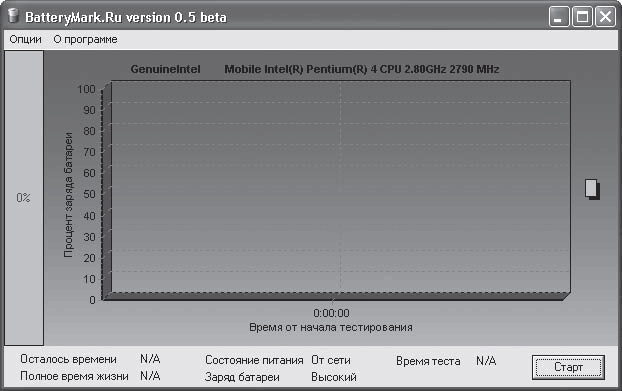The width and height of the screenshot is (622, 391).
Task: Click the 100 mark on the charge axis
Action: click(86, 89)
